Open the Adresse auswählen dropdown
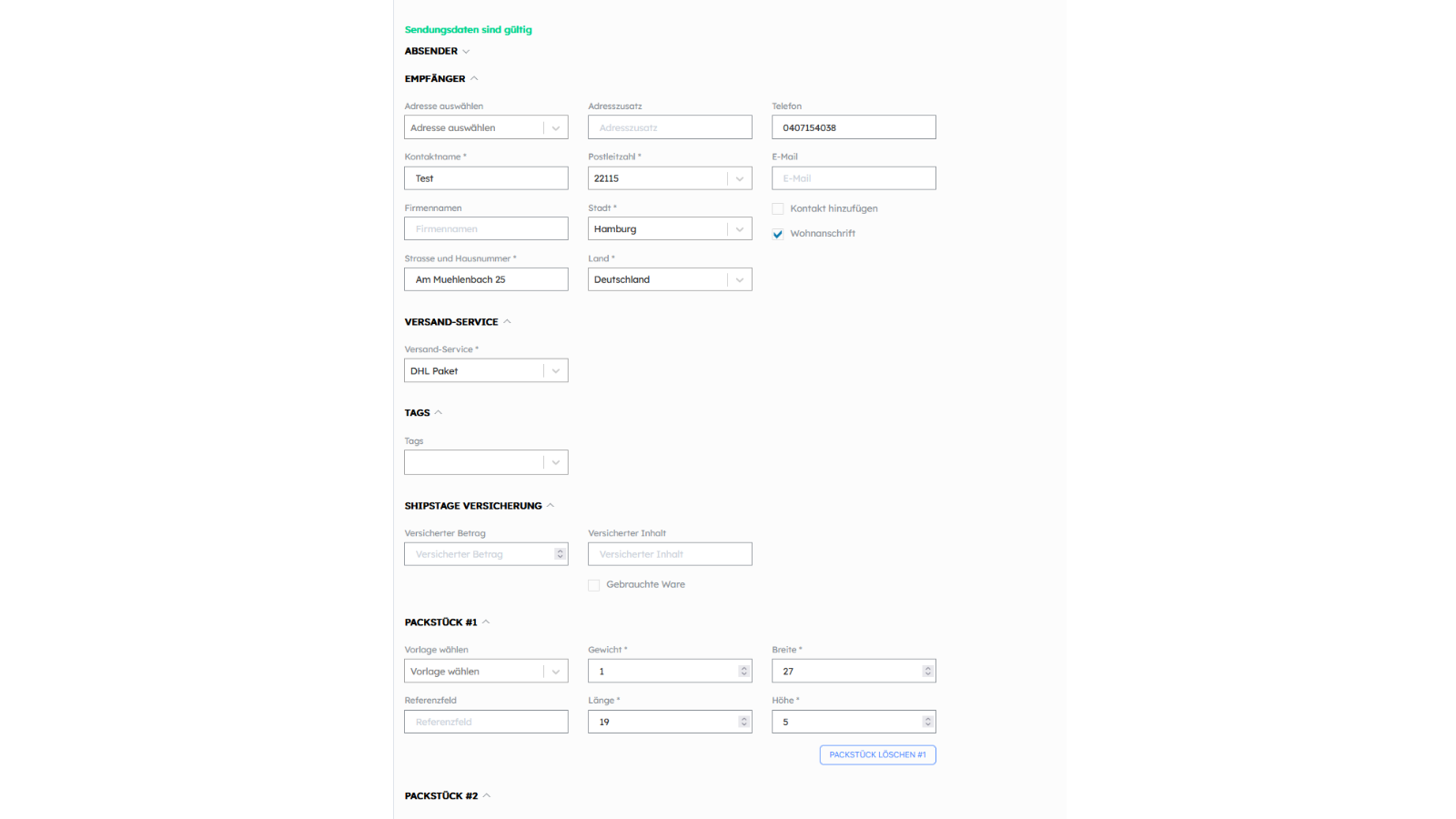Screen dimensions: 1456x819 [x=486, y=127]
